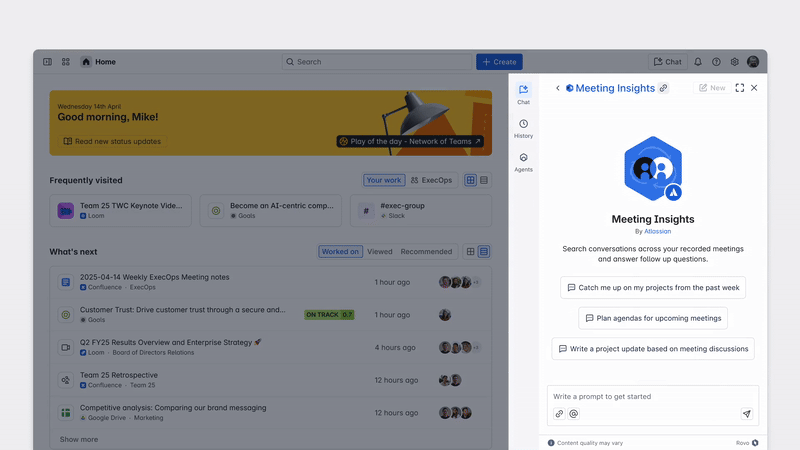Open the History panel in the chat sidebar
Viewport: 800px width, 450px height.
[523, 128]
